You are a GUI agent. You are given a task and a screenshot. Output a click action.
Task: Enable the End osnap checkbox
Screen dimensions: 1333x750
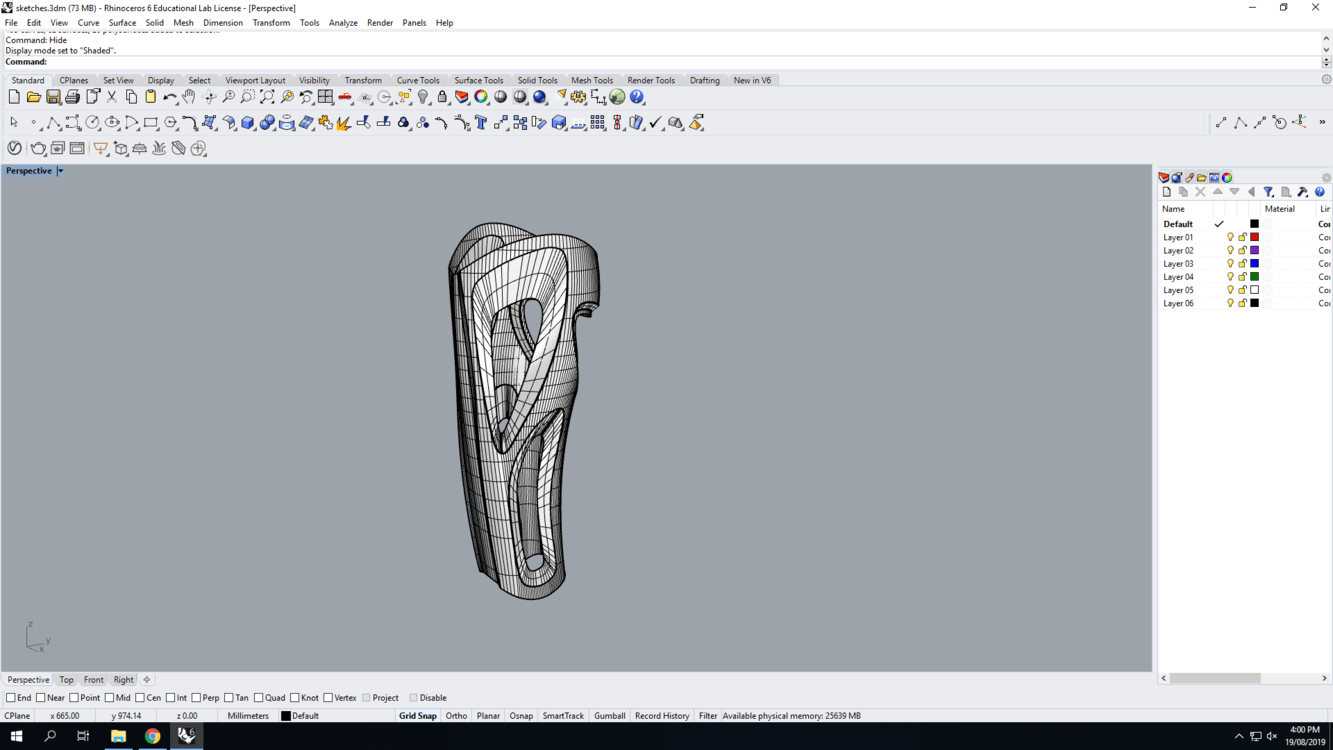[11, 698]
